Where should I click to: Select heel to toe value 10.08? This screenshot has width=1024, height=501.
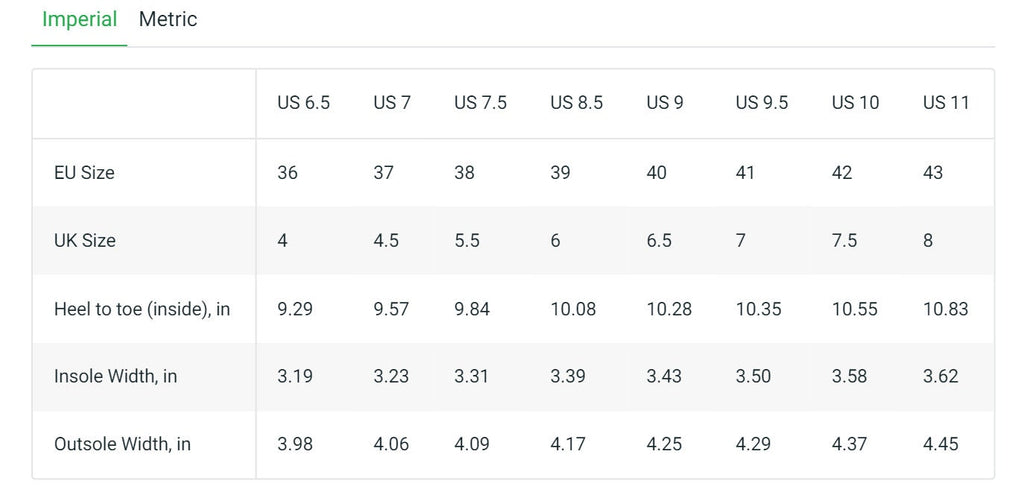click(573, 309)
